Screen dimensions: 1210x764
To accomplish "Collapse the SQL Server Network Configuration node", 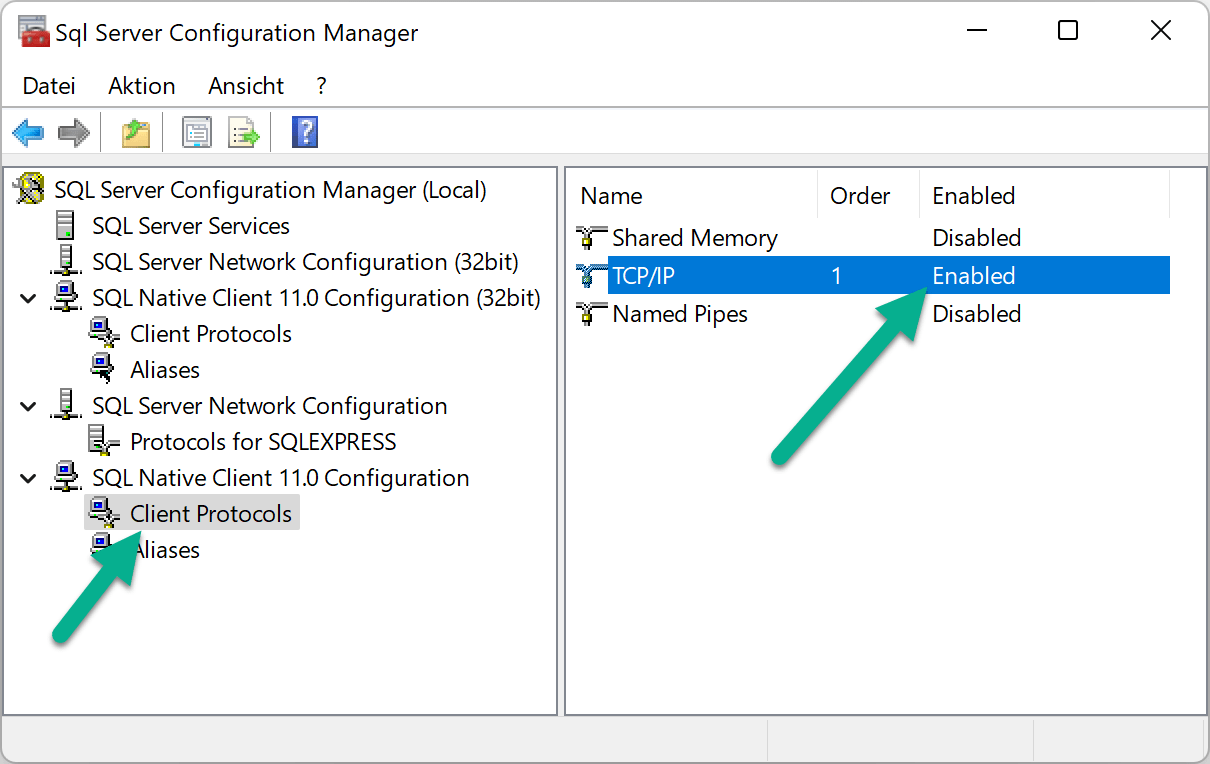I will [x=29, y=406].
